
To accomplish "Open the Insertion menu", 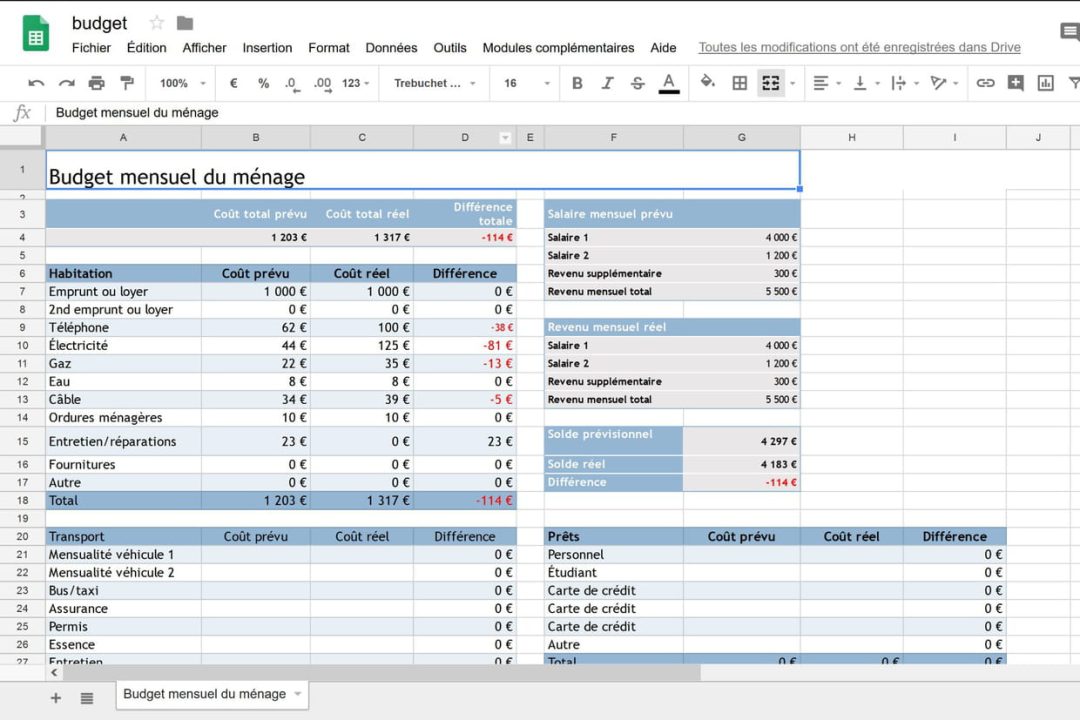I will (x=267, y=48).
